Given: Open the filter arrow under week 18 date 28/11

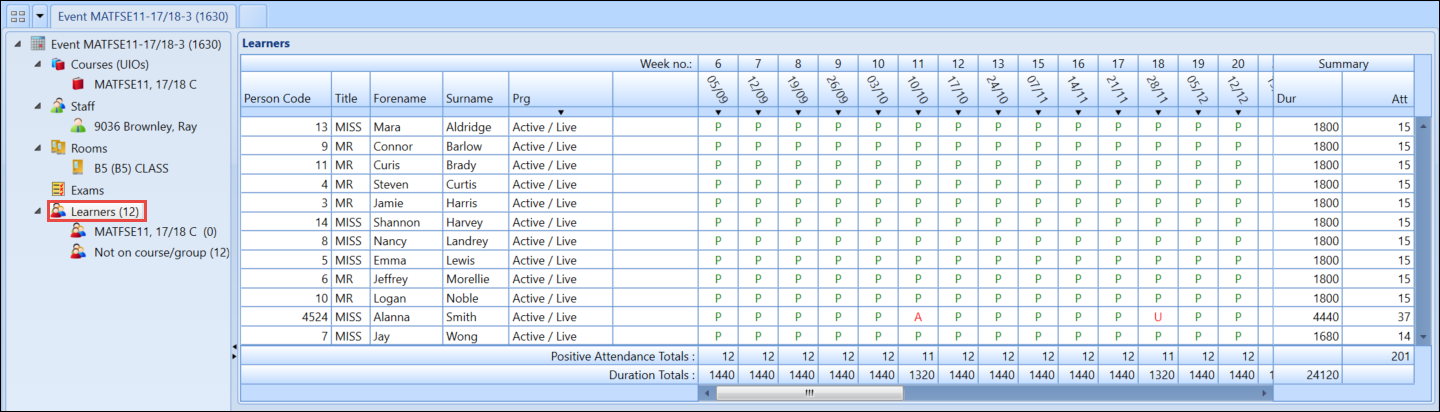Looking at the screenshot, I should click(1158, 112).
